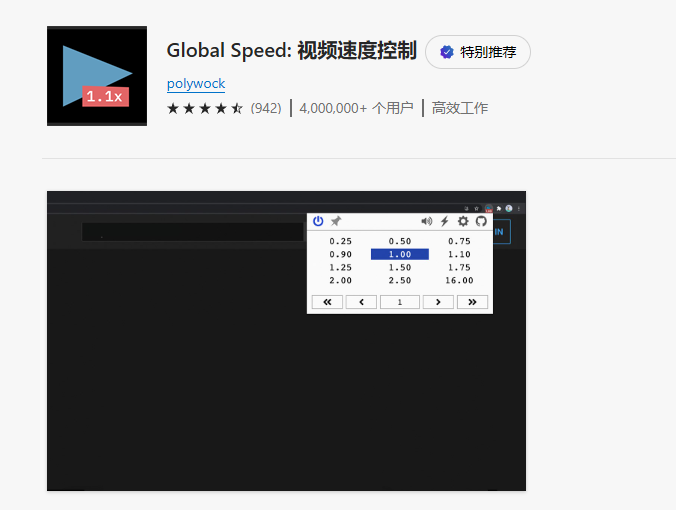Open the polywock developer link
This screenshot has height=510, width=676.
click(196, 84)
